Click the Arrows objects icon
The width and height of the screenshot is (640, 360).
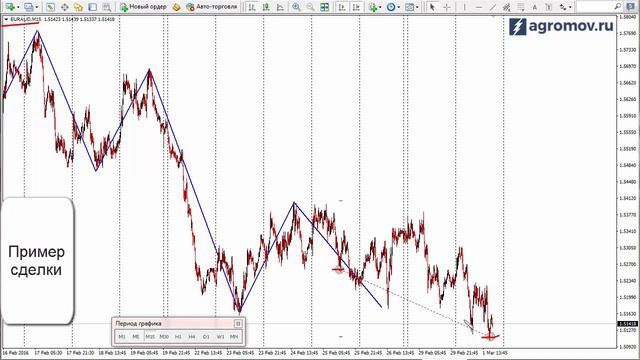(563, 7)
